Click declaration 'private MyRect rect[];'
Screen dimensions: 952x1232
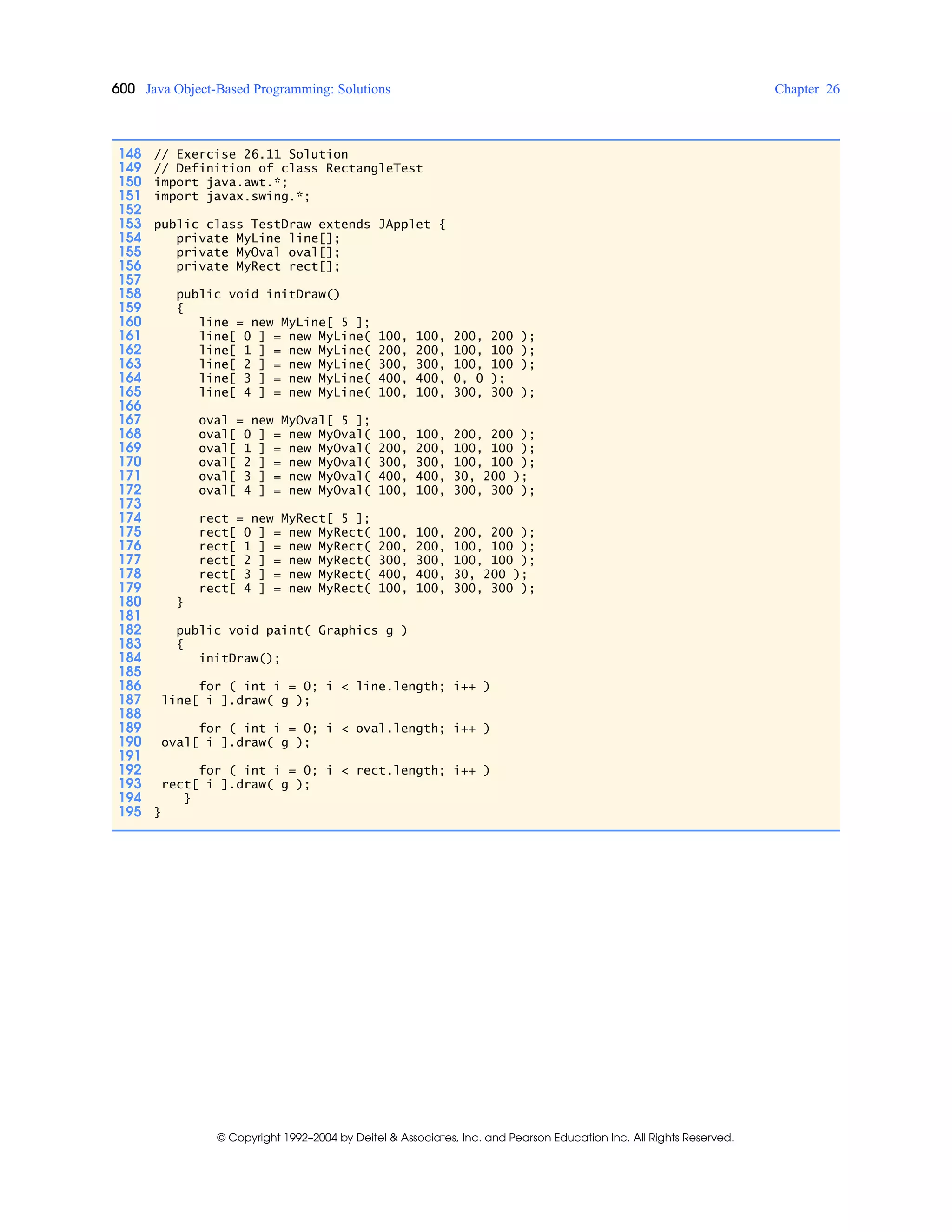(x=258, y=267)
